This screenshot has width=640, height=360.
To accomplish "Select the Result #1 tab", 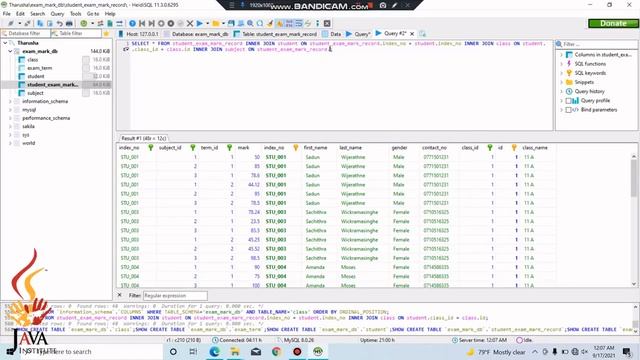I will 143,138.
